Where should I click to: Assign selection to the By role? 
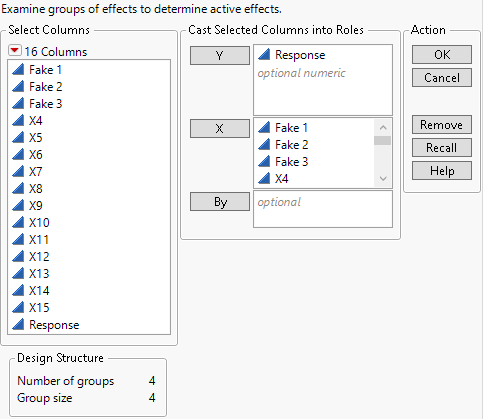click(220, 202)
